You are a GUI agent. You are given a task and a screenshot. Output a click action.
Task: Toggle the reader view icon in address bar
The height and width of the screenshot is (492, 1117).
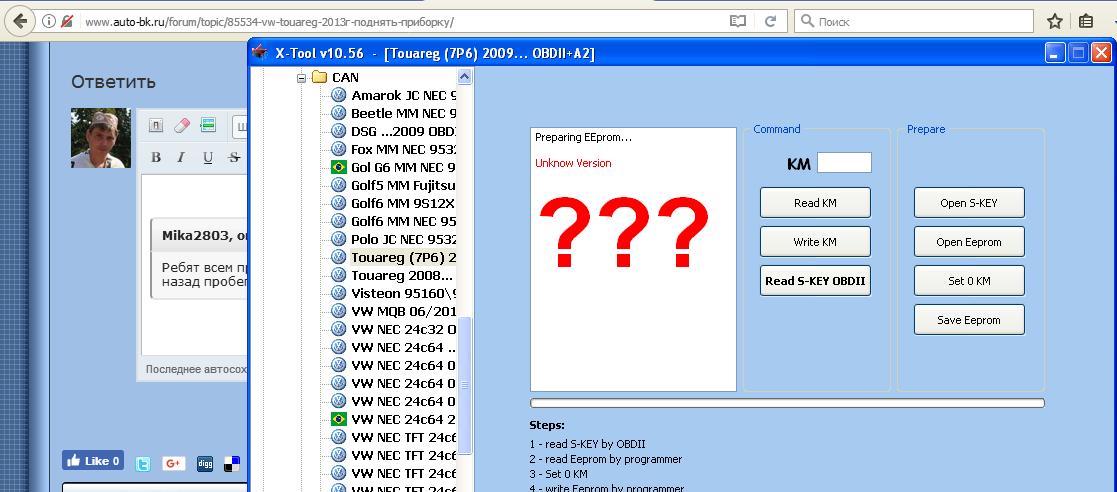coord(738,21)
